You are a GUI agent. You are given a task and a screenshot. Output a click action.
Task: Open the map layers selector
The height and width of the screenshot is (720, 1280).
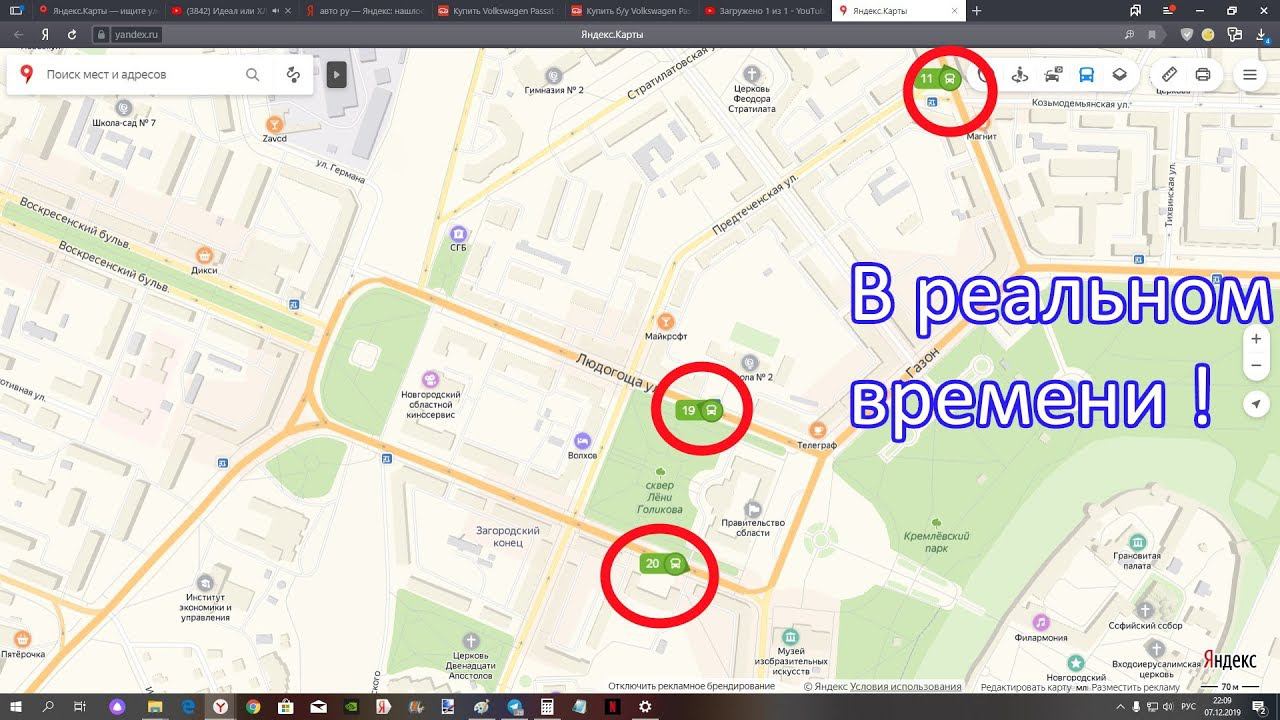(x=1119, y=74)
